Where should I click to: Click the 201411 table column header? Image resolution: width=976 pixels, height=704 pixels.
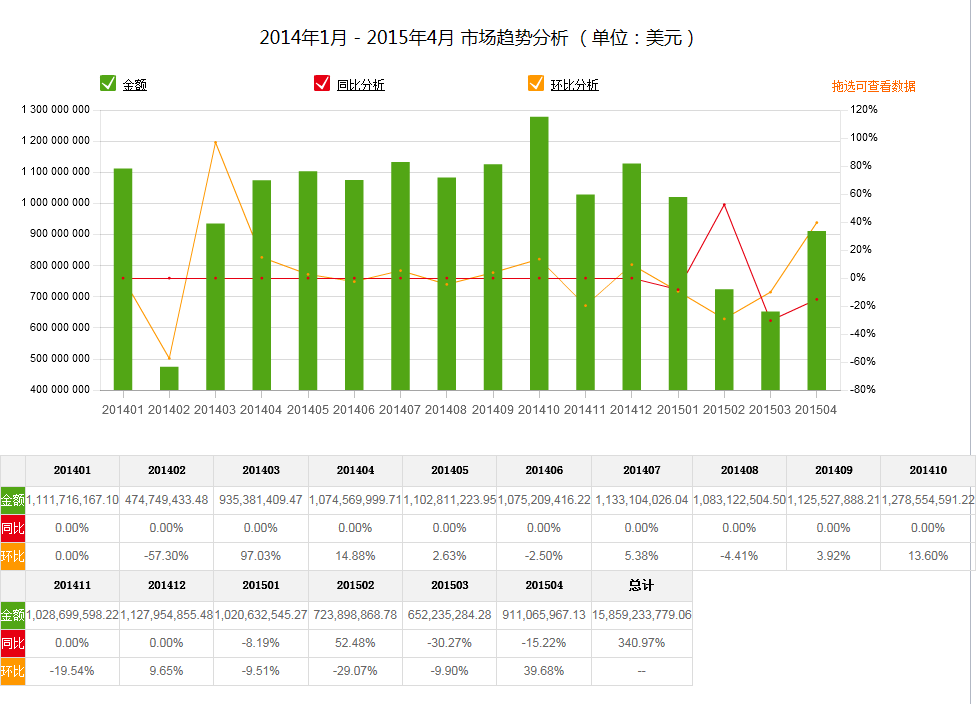[x=72, y=586]
